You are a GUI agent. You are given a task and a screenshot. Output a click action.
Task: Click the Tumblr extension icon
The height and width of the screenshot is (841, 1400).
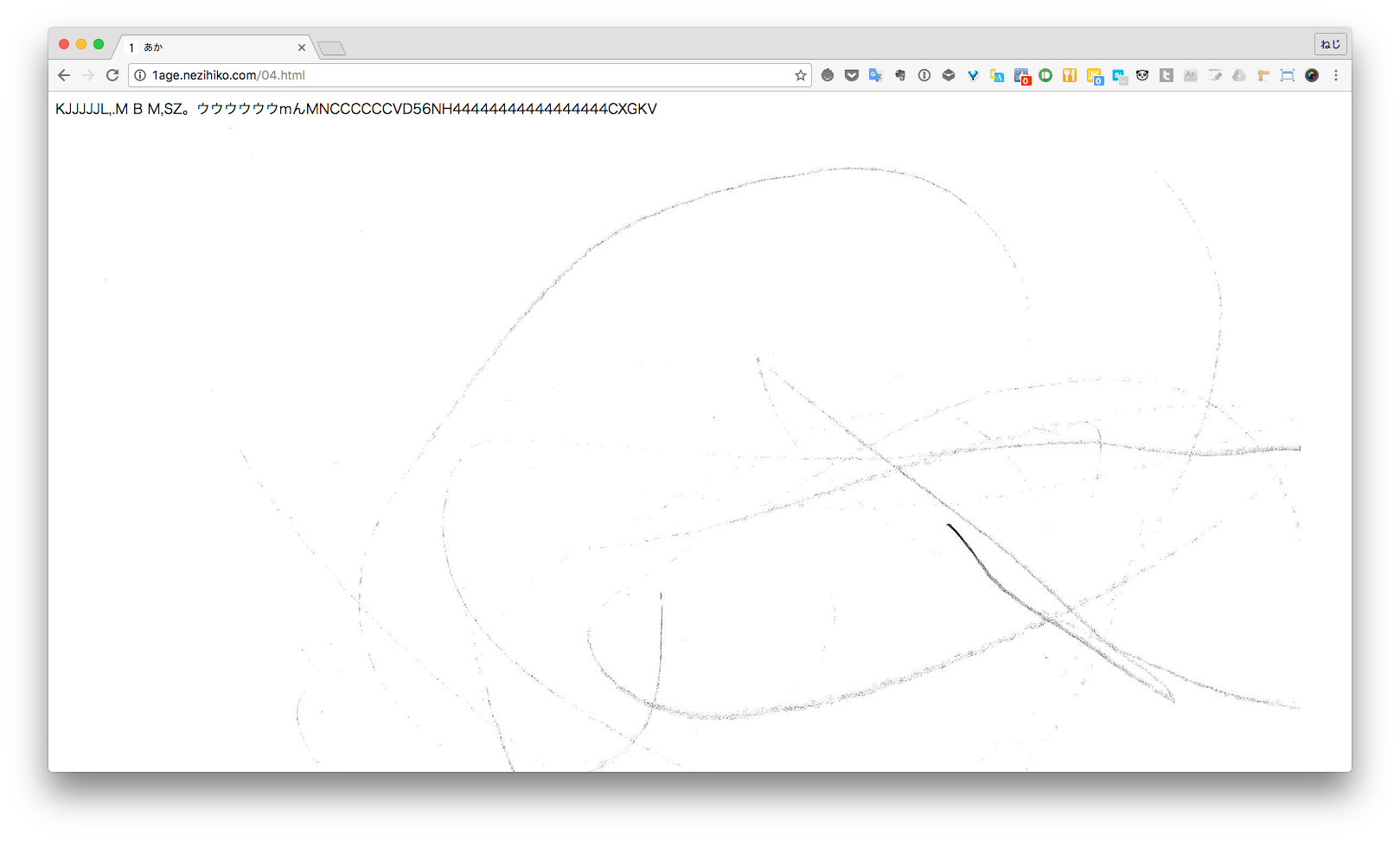pos(1167,75)
